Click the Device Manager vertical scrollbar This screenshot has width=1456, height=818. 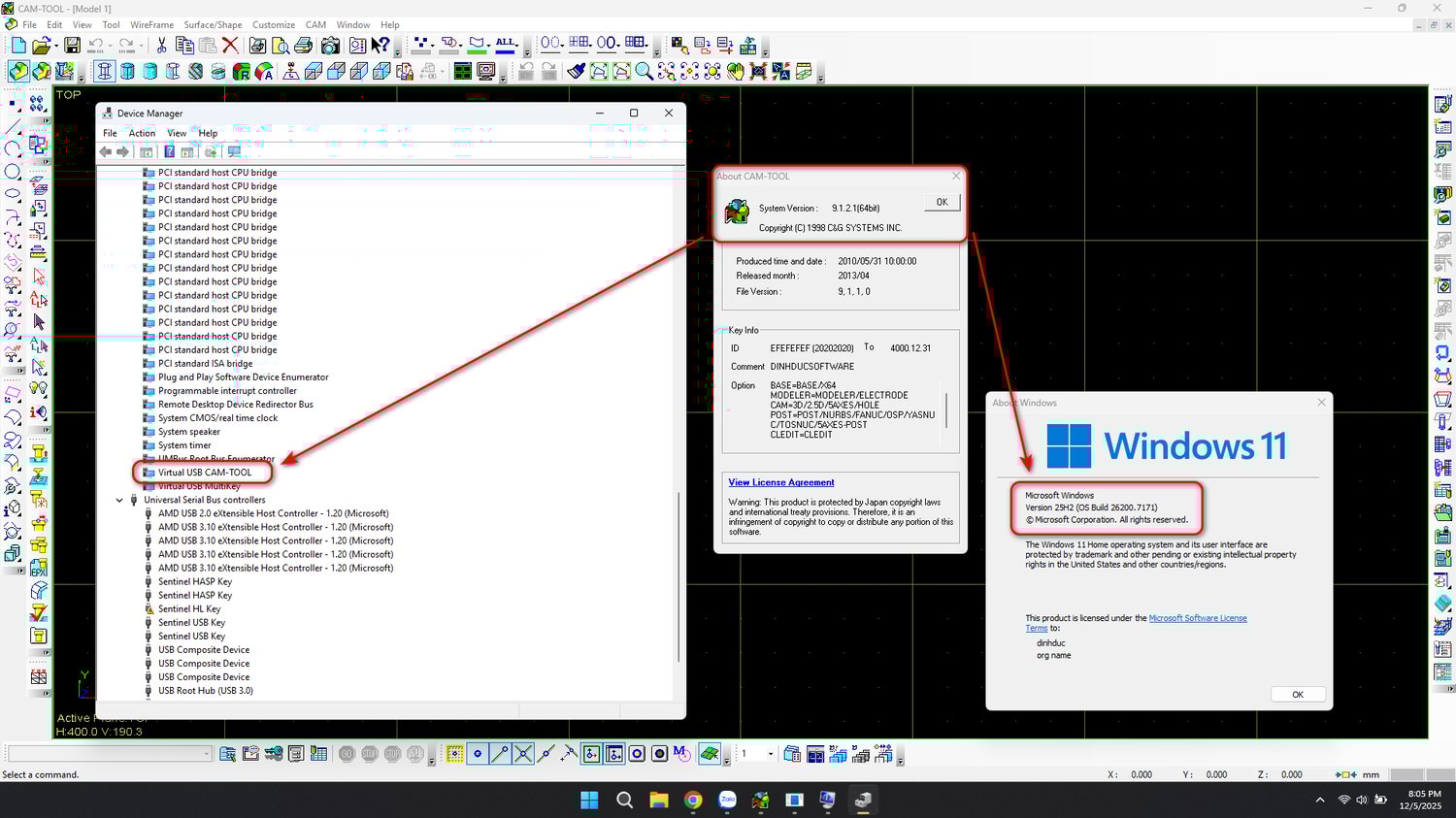click(678, 577)
